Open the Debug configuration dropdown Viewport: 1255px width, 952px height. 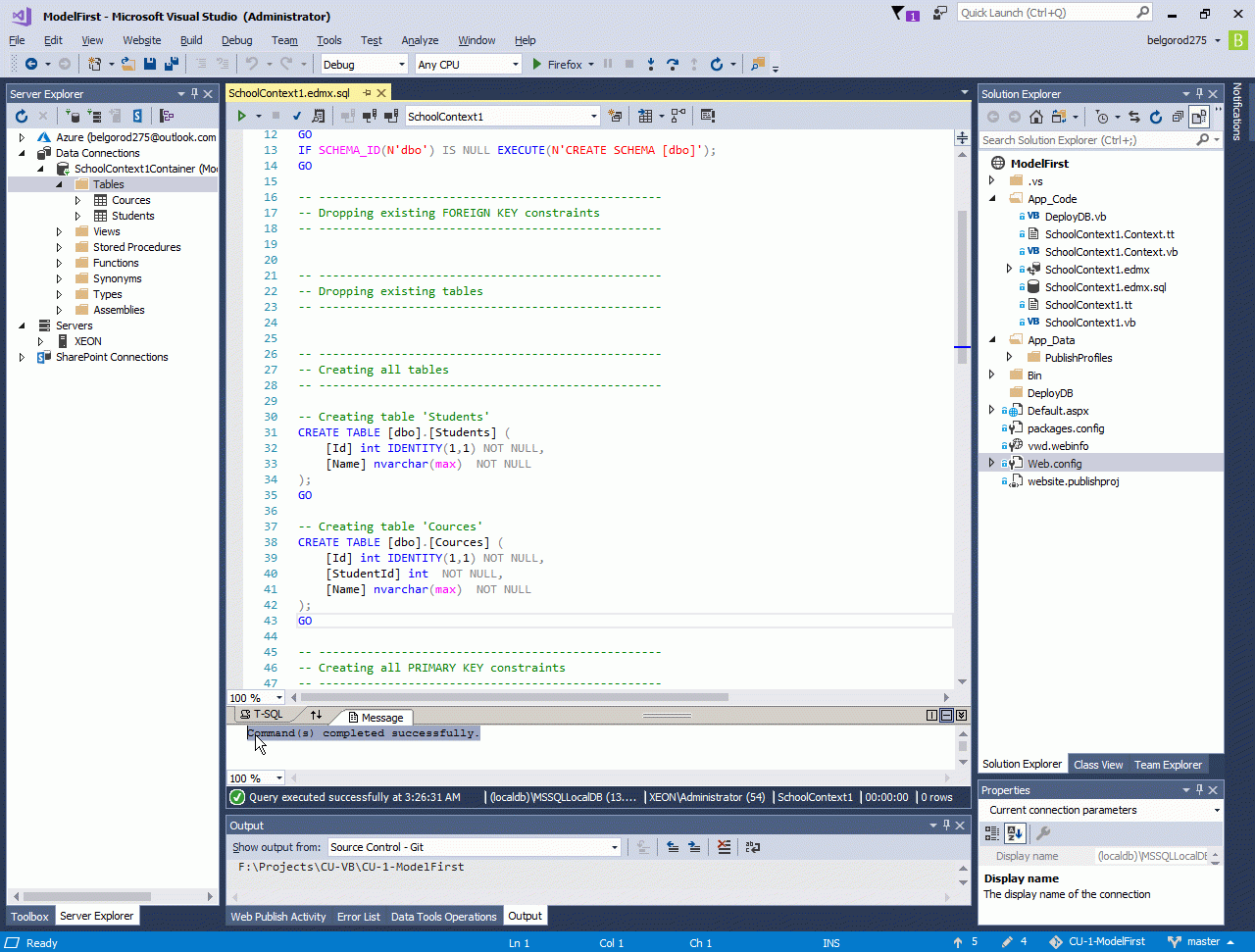coord(364,65)
